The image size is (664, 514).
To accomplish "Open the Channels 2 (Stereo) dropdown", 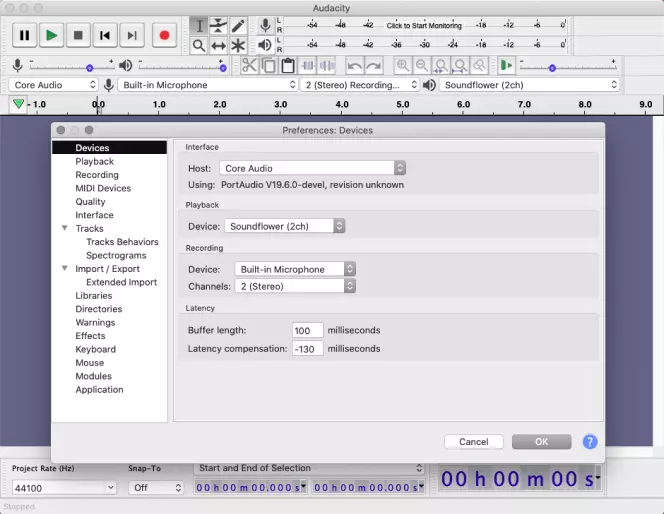I will [295, 286].
